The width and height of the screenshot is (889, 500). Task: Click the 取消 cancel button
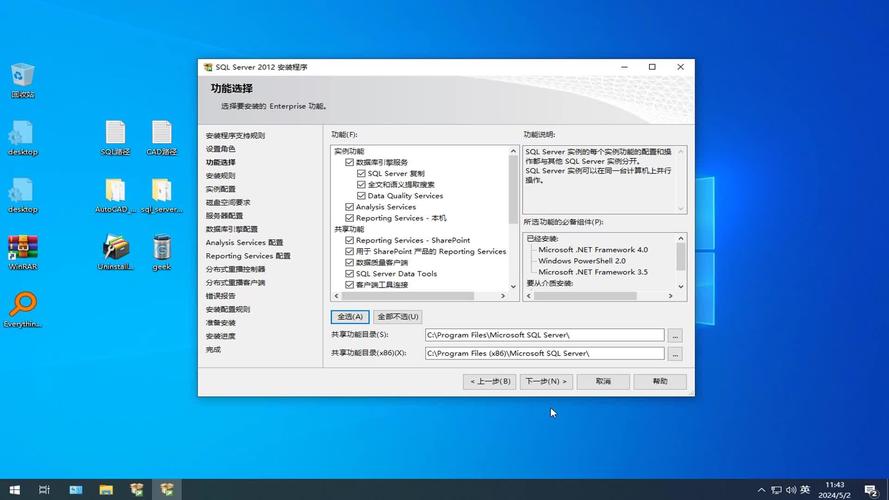[x=603, y=382]
